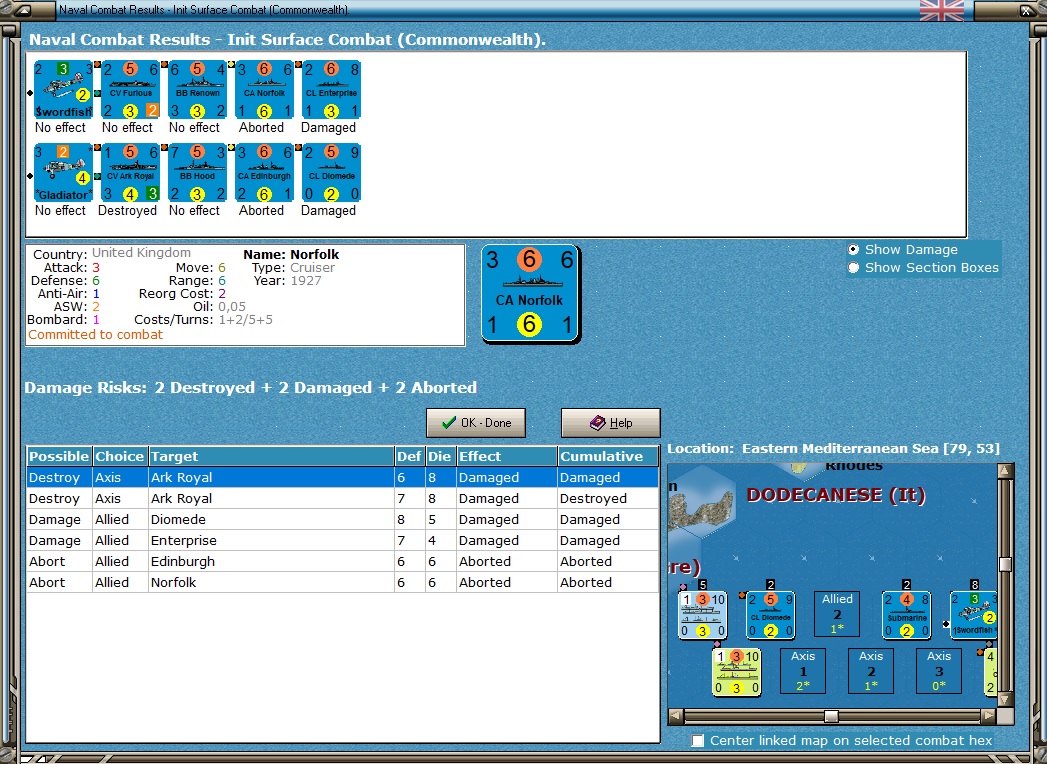The height and width of the screenshot is (764, 1047).
Task: Click the Choice column header
Action: 120,456
